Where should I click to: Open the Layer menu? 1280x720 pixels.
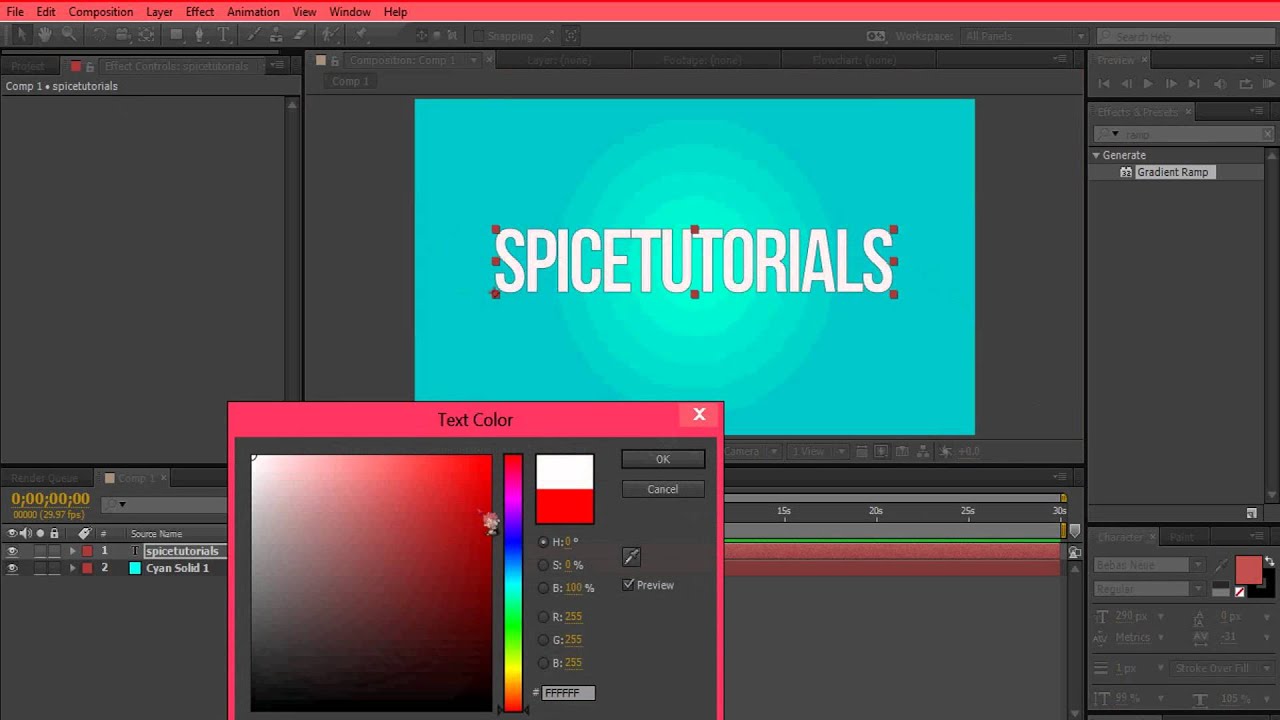coord(159,12)
